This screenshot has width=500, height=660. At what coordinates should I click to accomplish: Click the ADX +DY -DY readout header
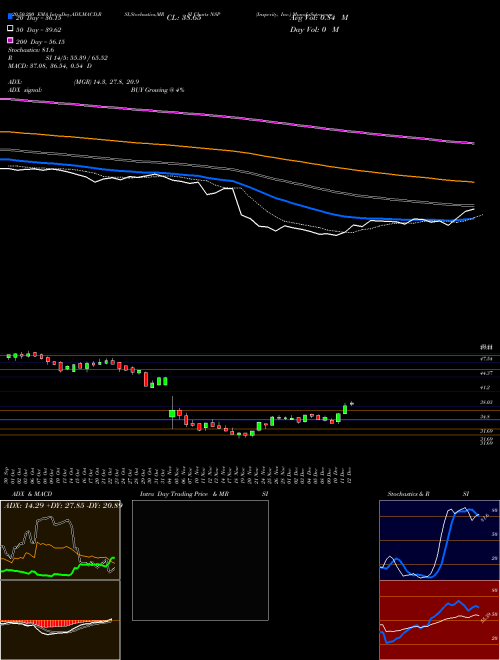click(63, 505)
